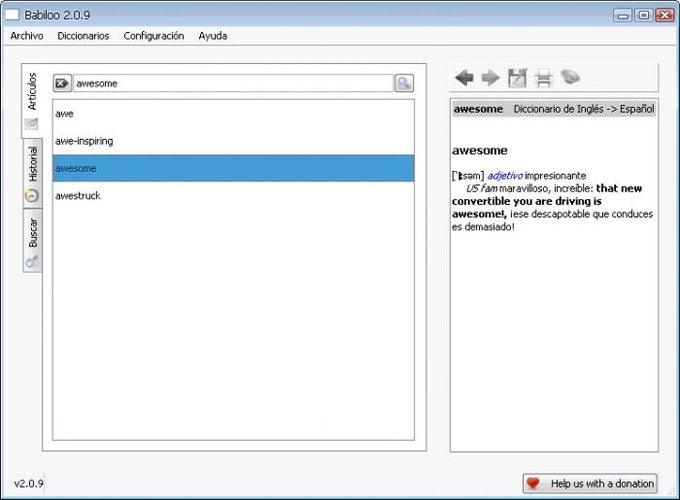Viewport: 680px width, 500px height.
Task: Click the heart icon on the donation button
Action: pyautogui.click(x=533, y=483)
